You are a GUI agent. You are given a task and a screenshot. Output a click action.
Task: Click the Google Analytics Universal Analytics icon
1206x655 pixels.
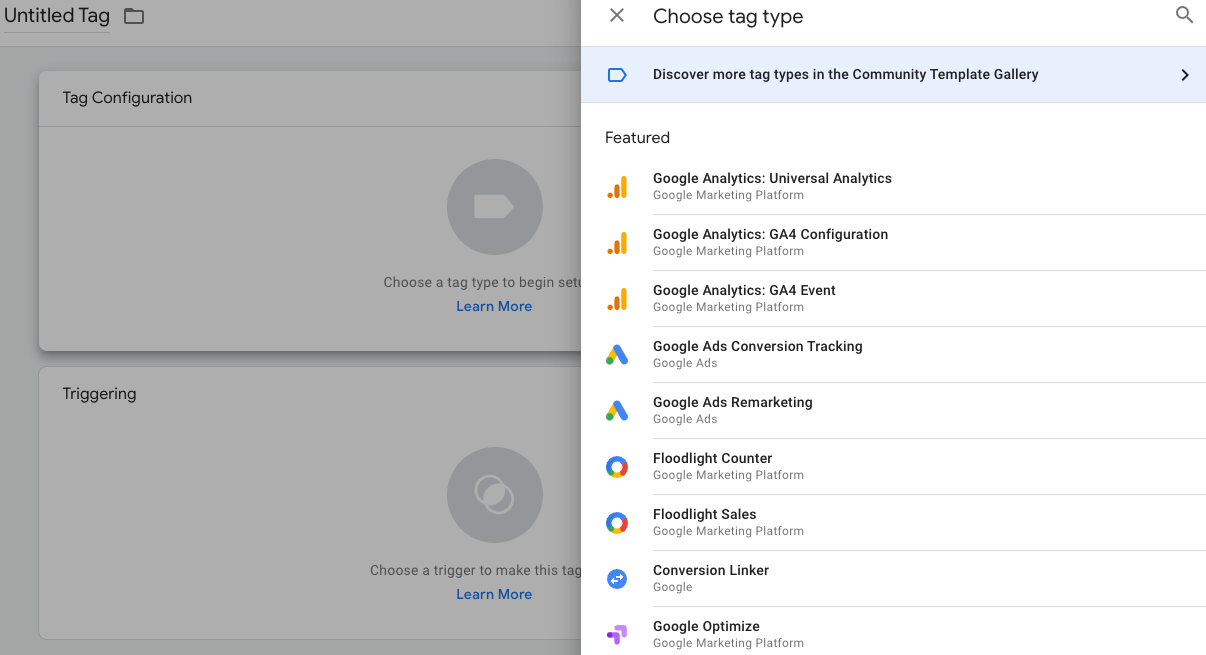pyautogui.click(x=617, y=187)
